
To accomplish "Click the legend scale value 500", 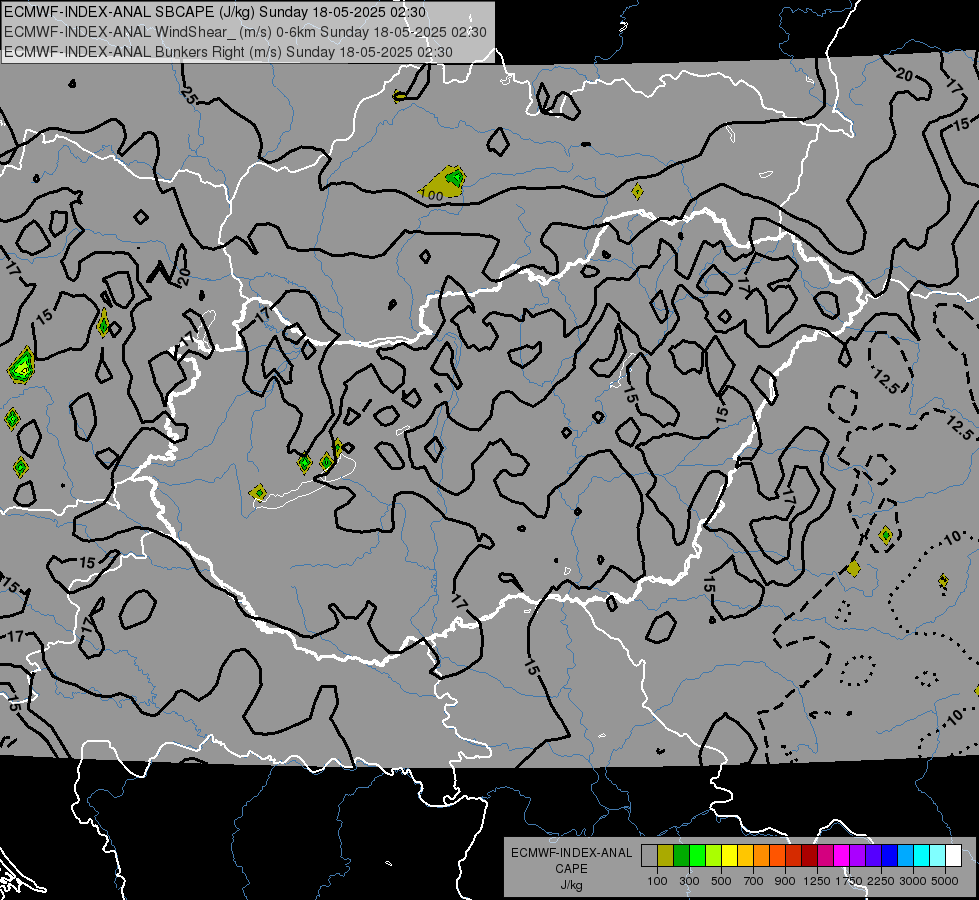I will pos(721,881).
